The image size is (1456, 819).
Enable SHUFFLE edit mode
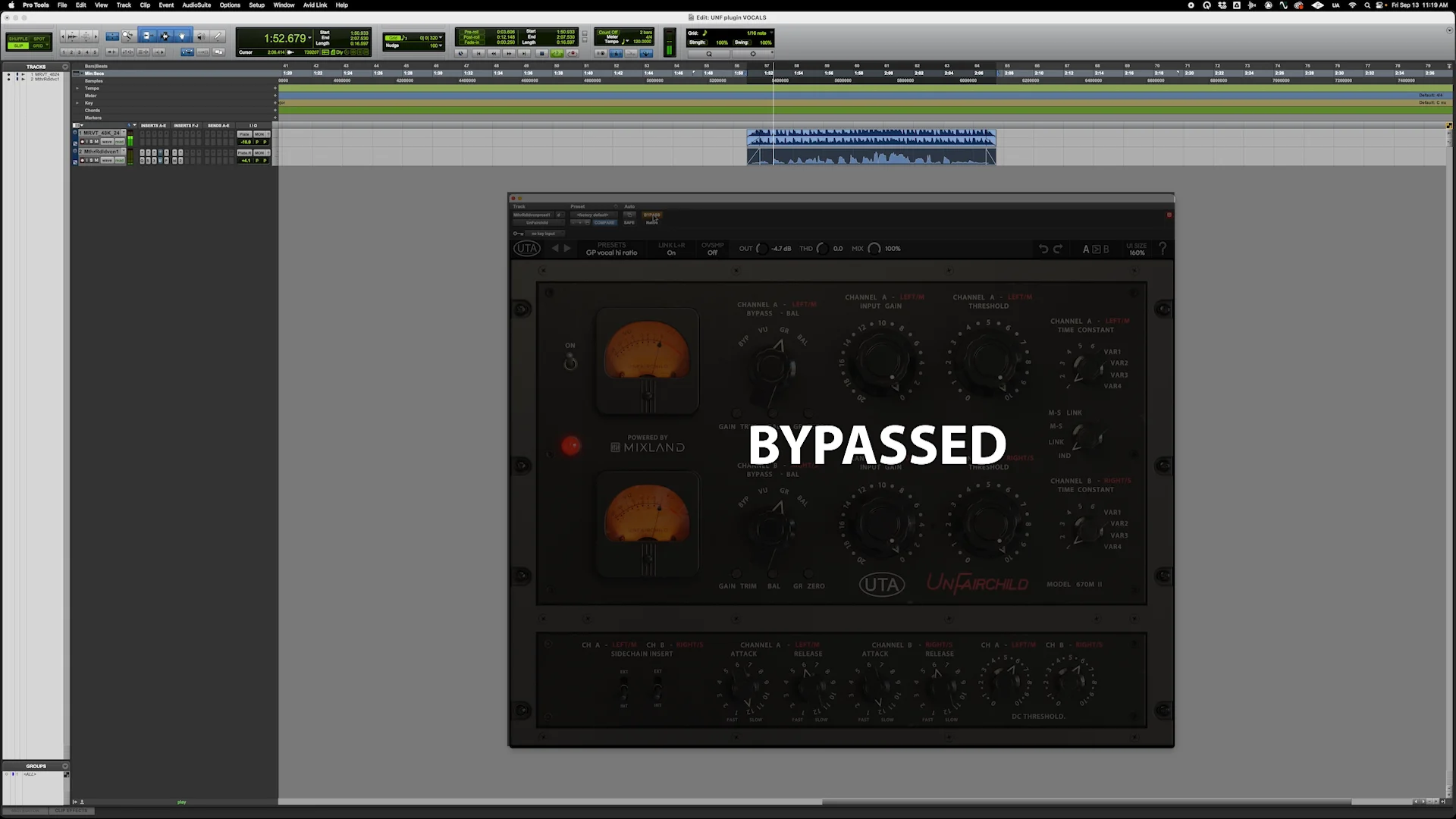[18, 38]
